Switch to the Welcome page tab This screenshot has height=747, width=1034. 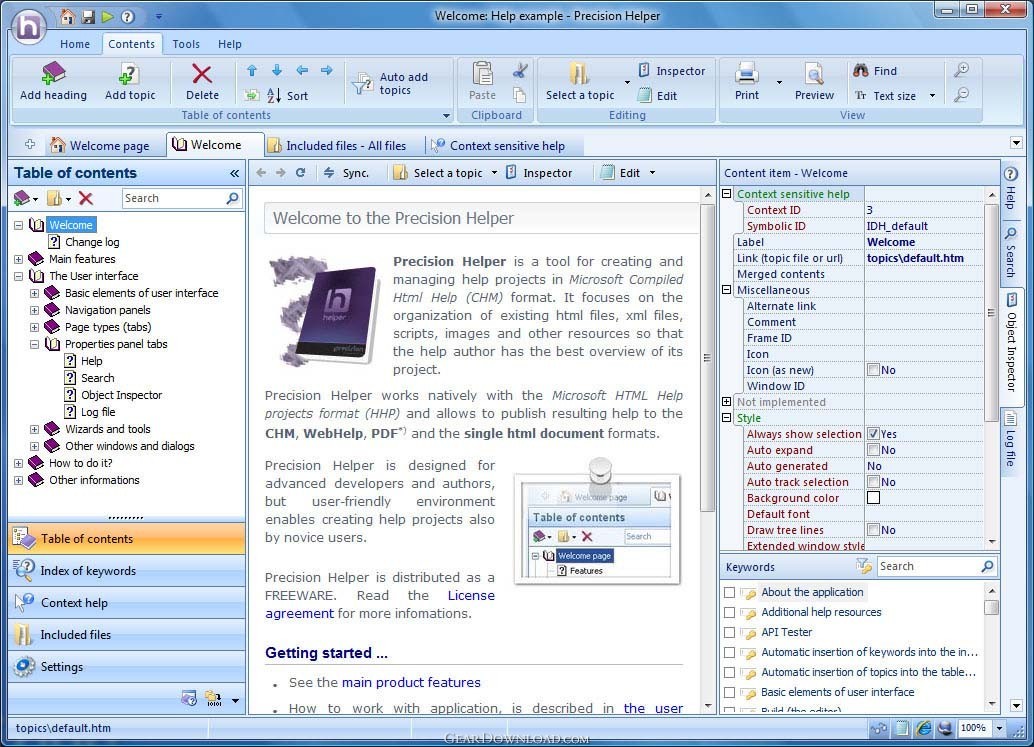point(100,145)
